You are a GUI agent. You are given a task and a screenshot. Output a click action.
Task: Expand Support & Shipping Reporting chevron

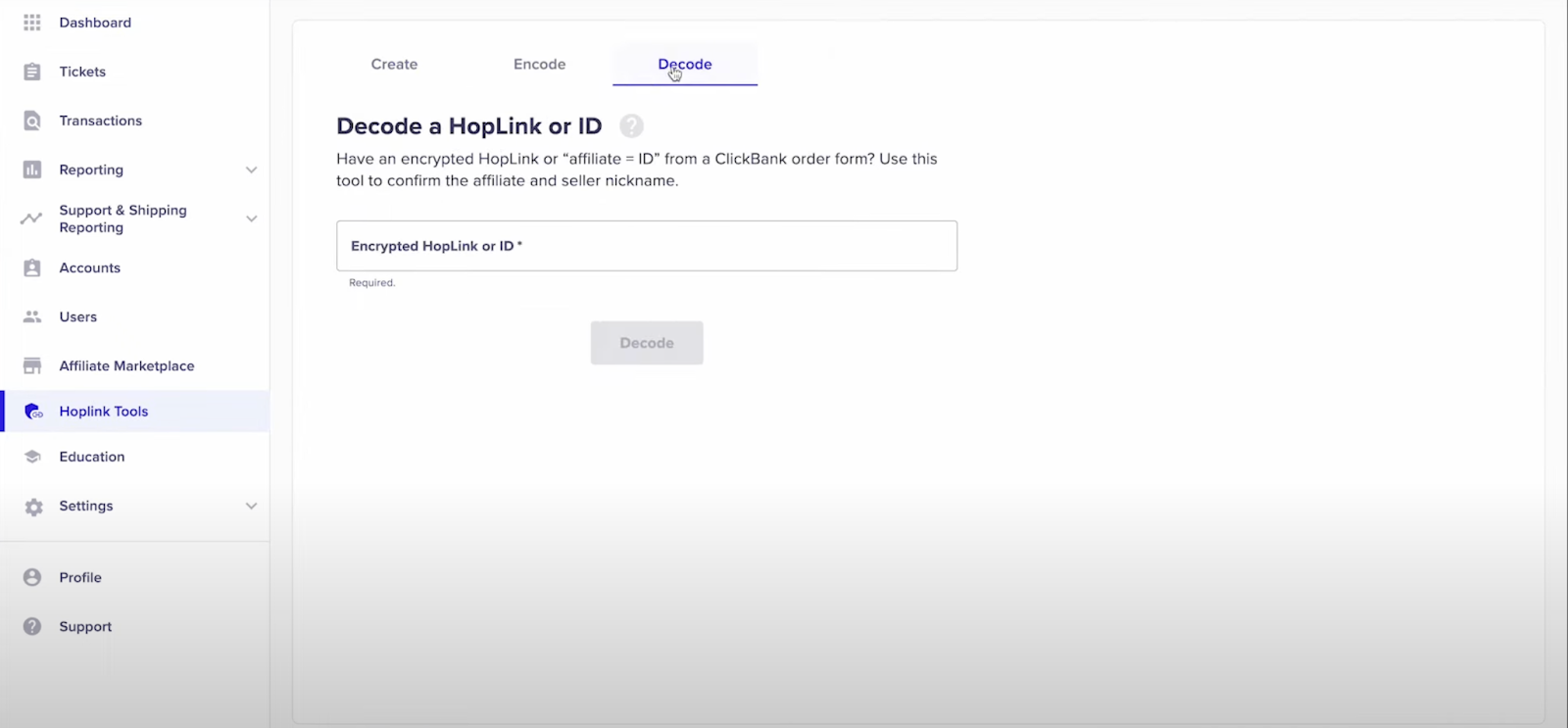(251, 218)
